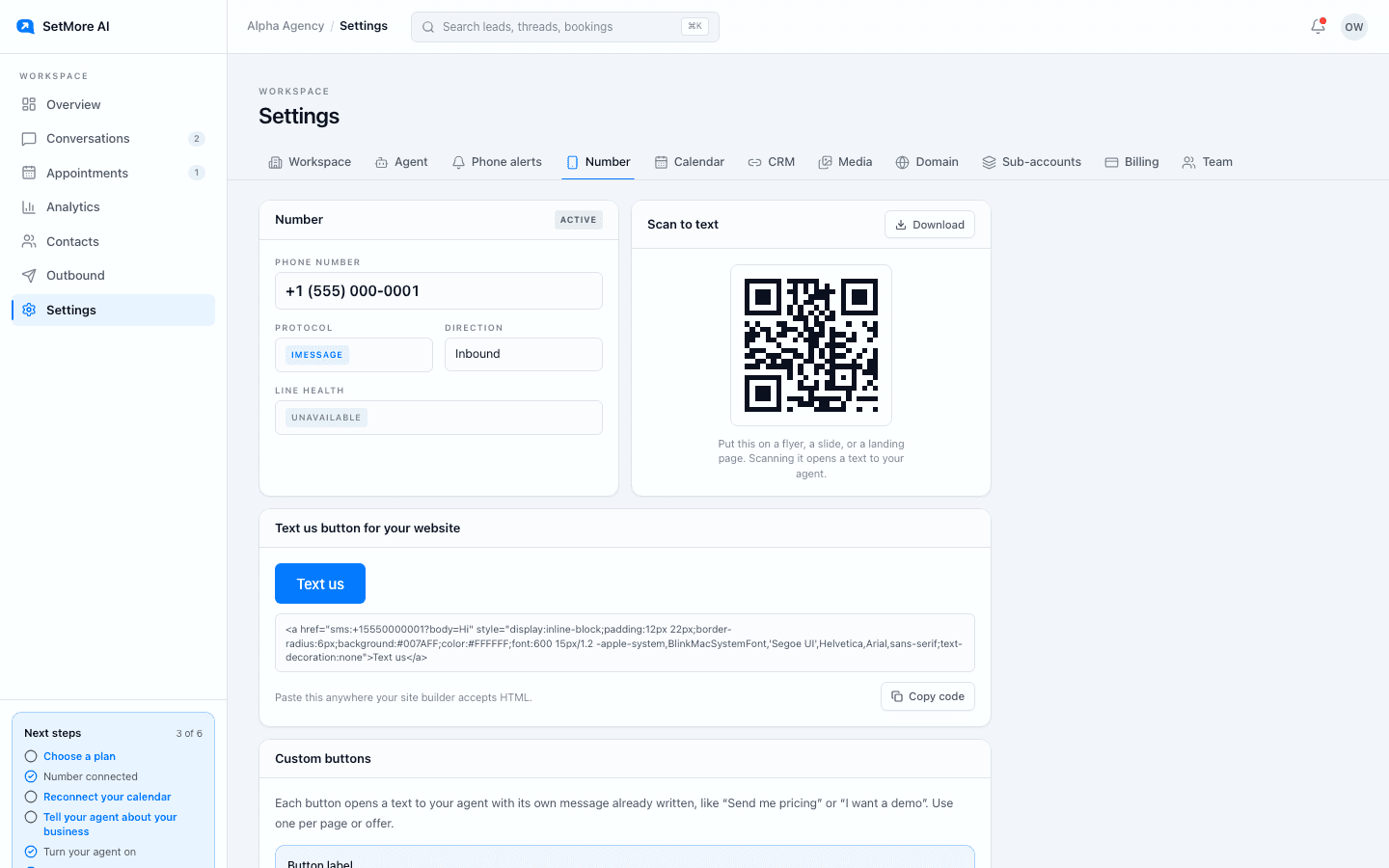Screen dimensions: 1389x868
Task: Click the Outbound paper plane icon
Action: pyautogui.click(x=29, y=276)
